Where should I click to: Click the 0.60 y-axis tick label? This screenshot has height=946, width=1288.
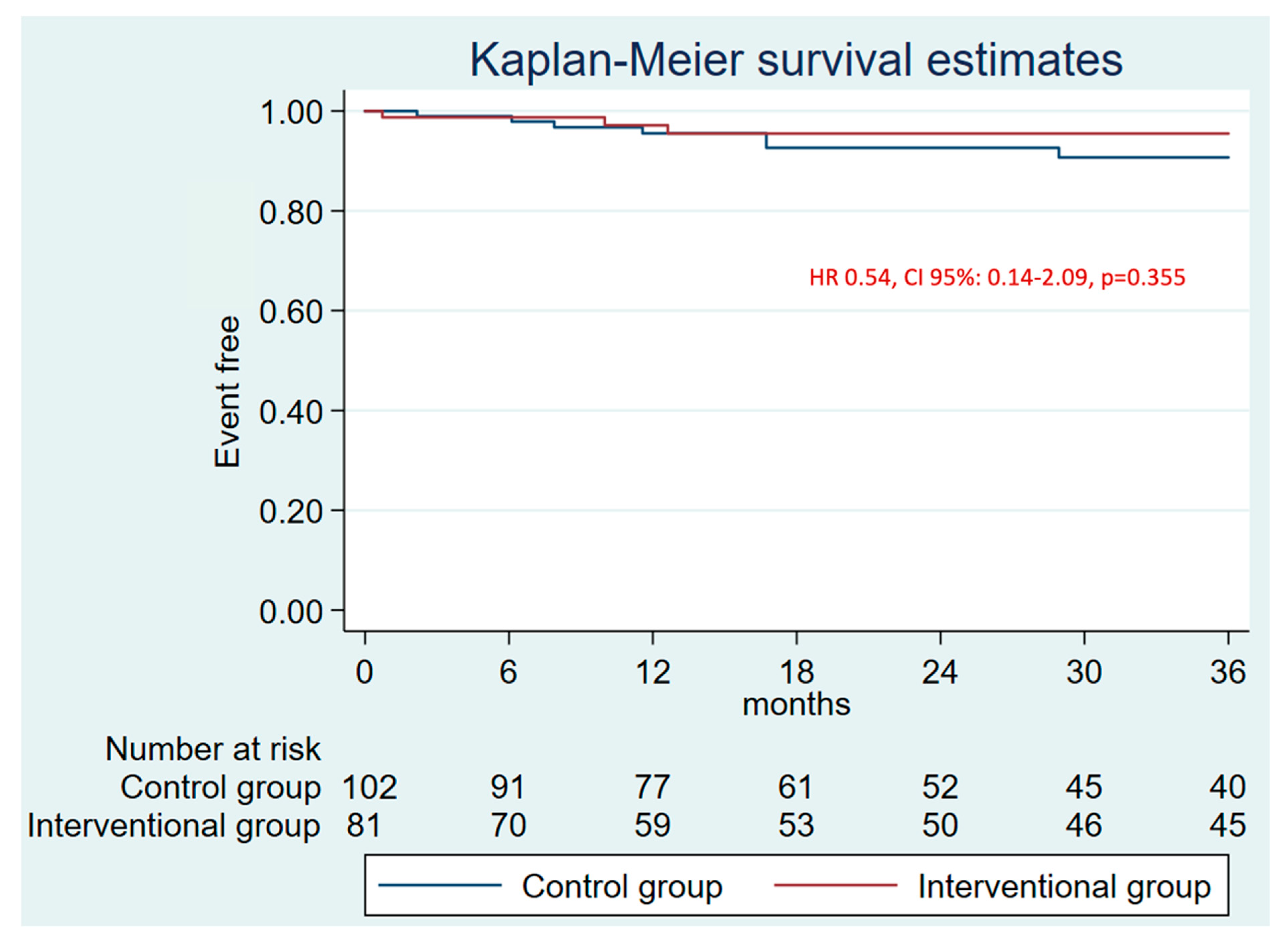tap(291, 313)
